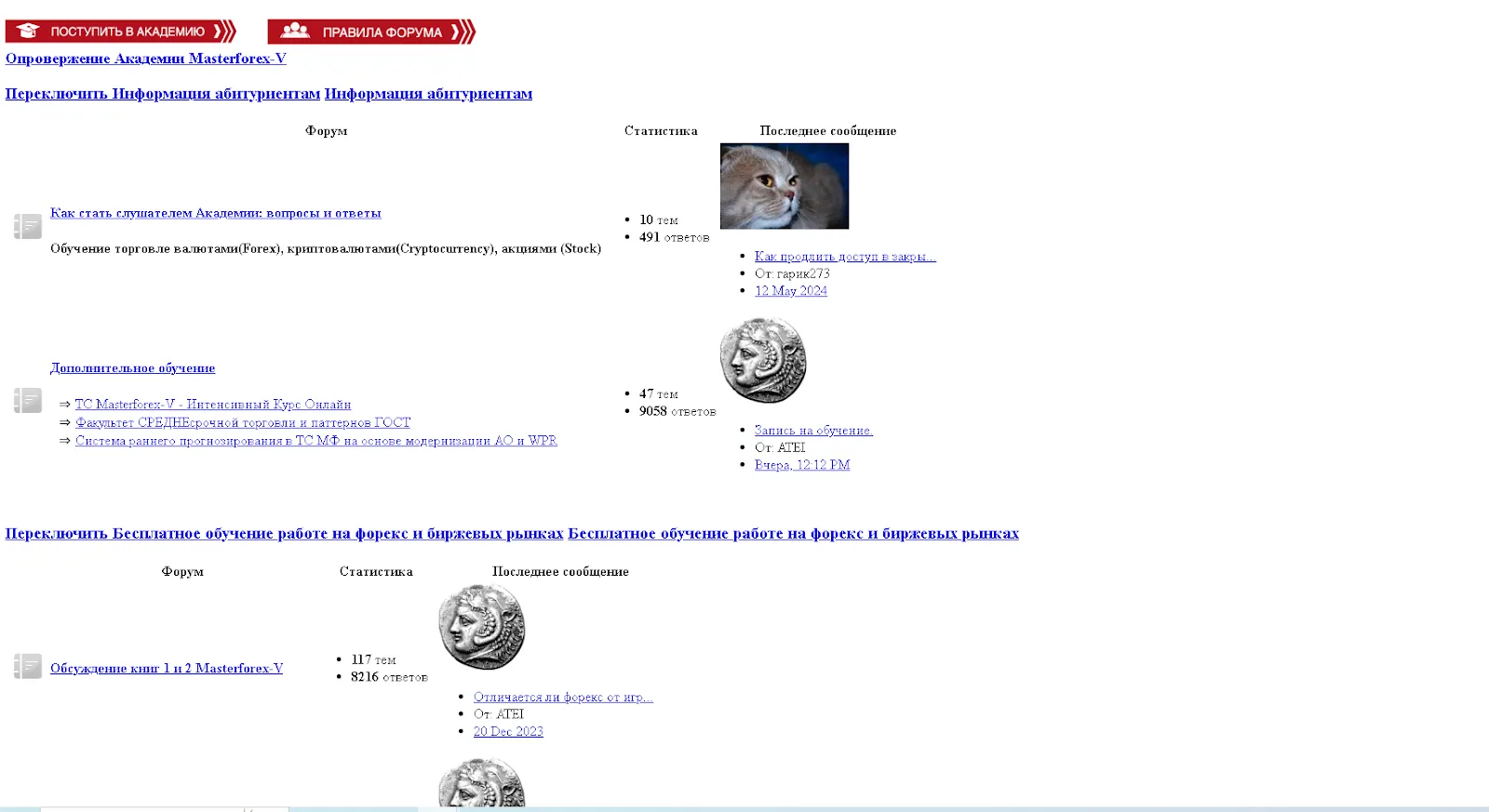This screenshot has height=812, width=1489.
Task: Open 'Дополнительное обучение' forum link
Action: tap(132, 368)
